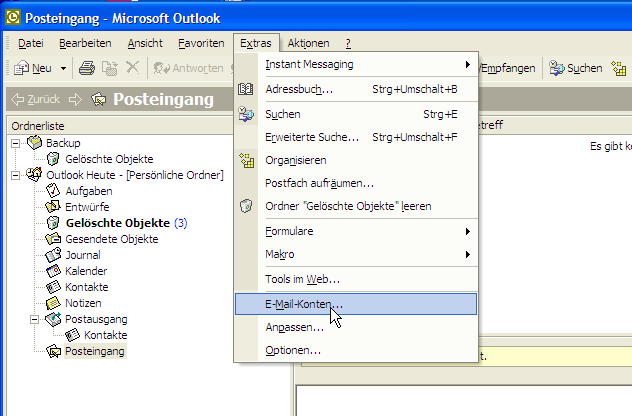Choose Postfach aufräumen... menu entry
Screen dimensions: 632x416
(356, 183)
